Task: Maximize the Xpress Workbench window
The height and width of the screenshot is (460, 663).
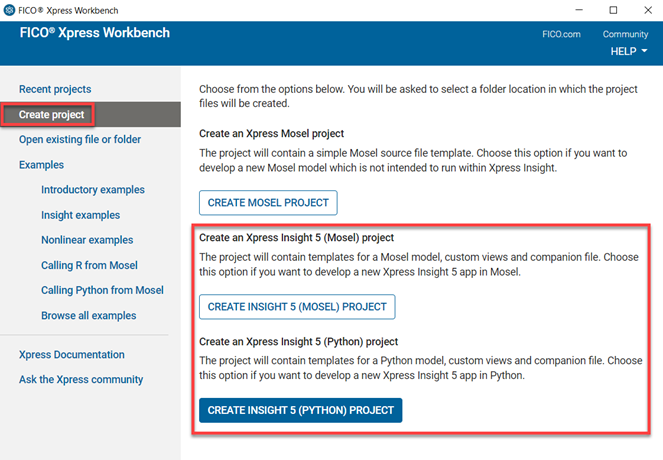Action: pyautogui.click(x=613, y=9)
